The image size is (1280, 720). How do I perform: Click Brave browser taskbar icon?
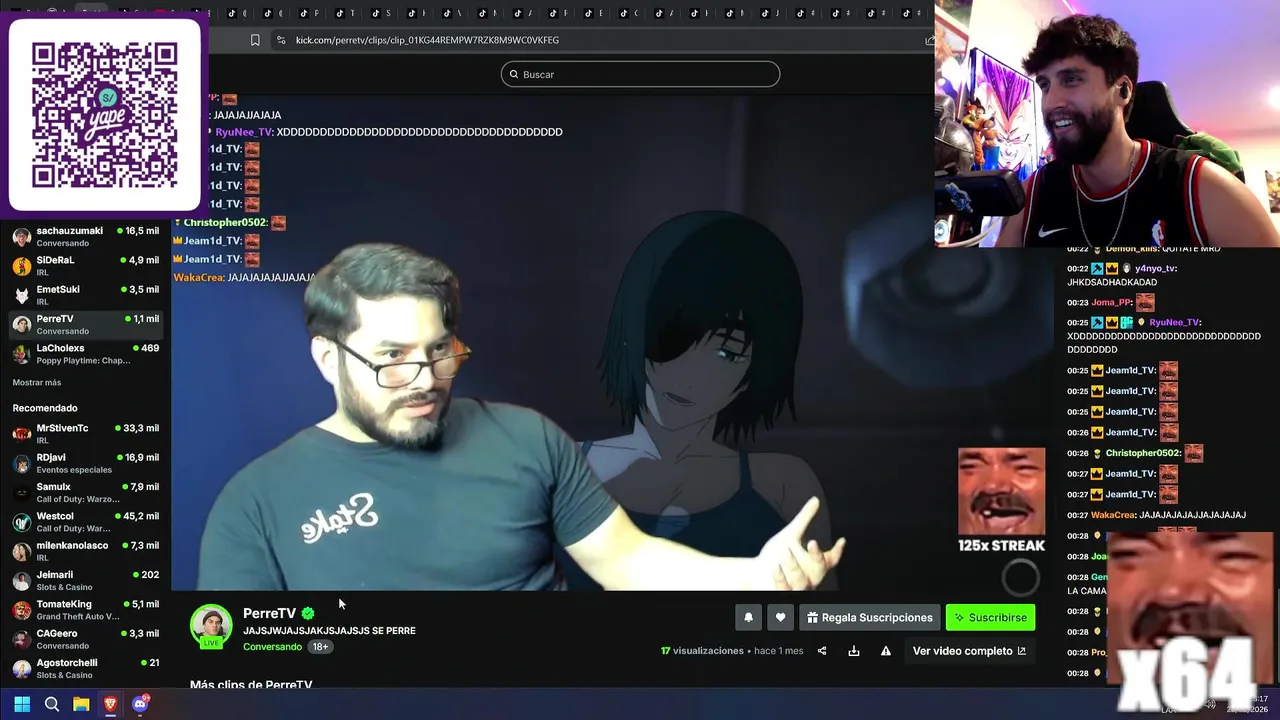point(110,704)
